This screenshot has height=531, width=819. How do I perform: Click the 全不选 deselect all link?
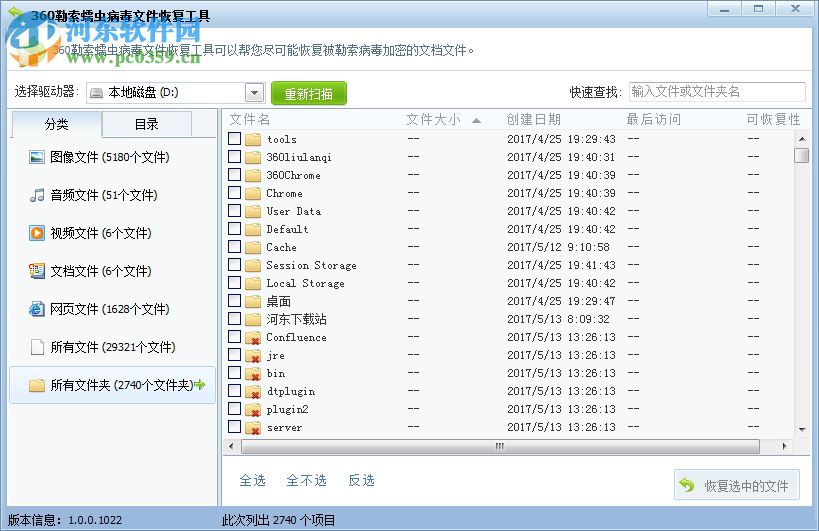307,480
